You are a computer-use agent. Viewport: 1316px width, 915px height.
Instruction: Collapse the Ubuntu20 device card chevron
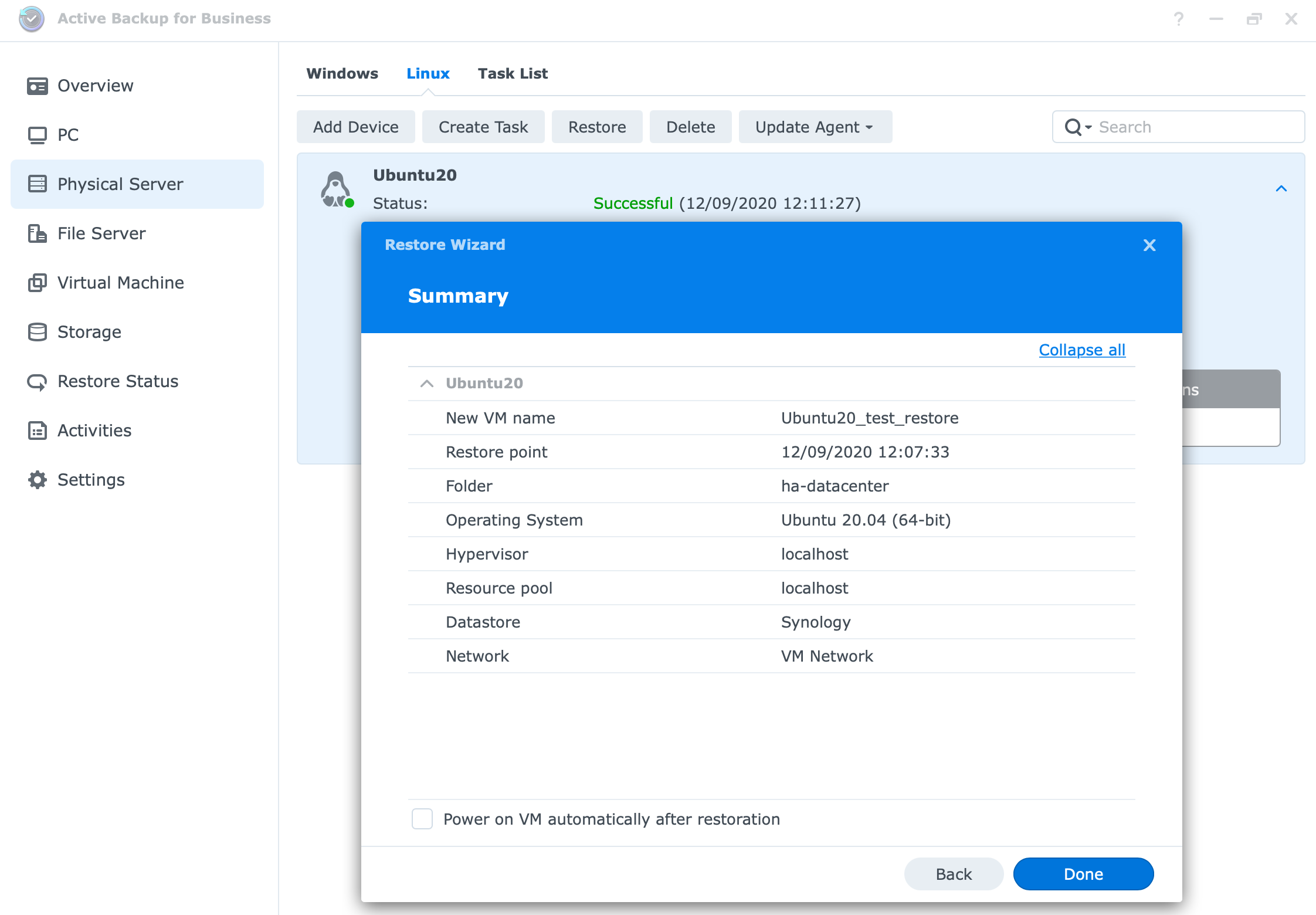pos(1281,188)
